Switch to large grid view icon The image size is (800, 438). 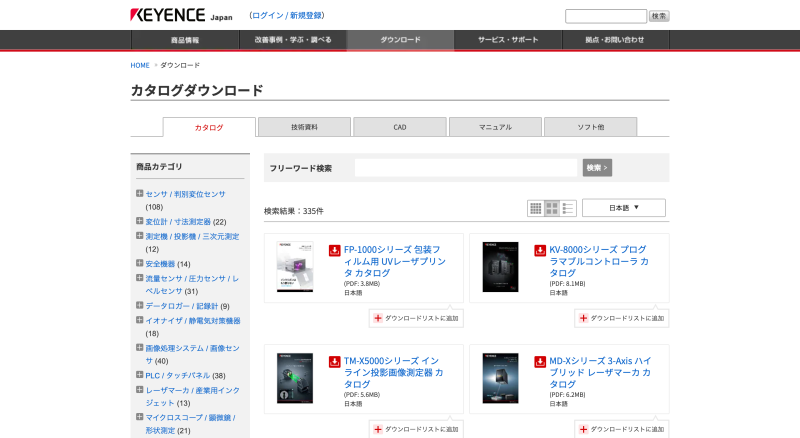click(552, 208)
